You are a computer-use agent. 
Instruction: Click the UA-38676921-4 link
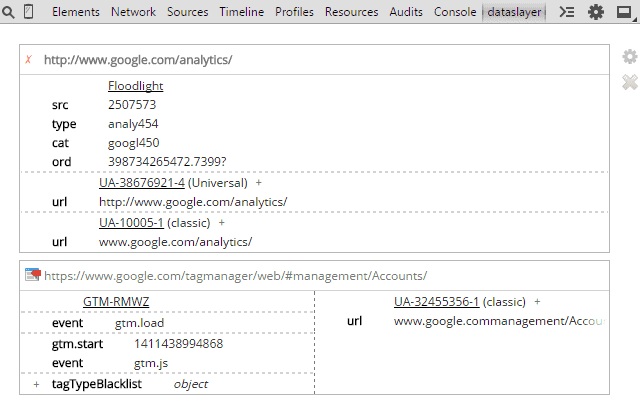(x=142, y=183)
